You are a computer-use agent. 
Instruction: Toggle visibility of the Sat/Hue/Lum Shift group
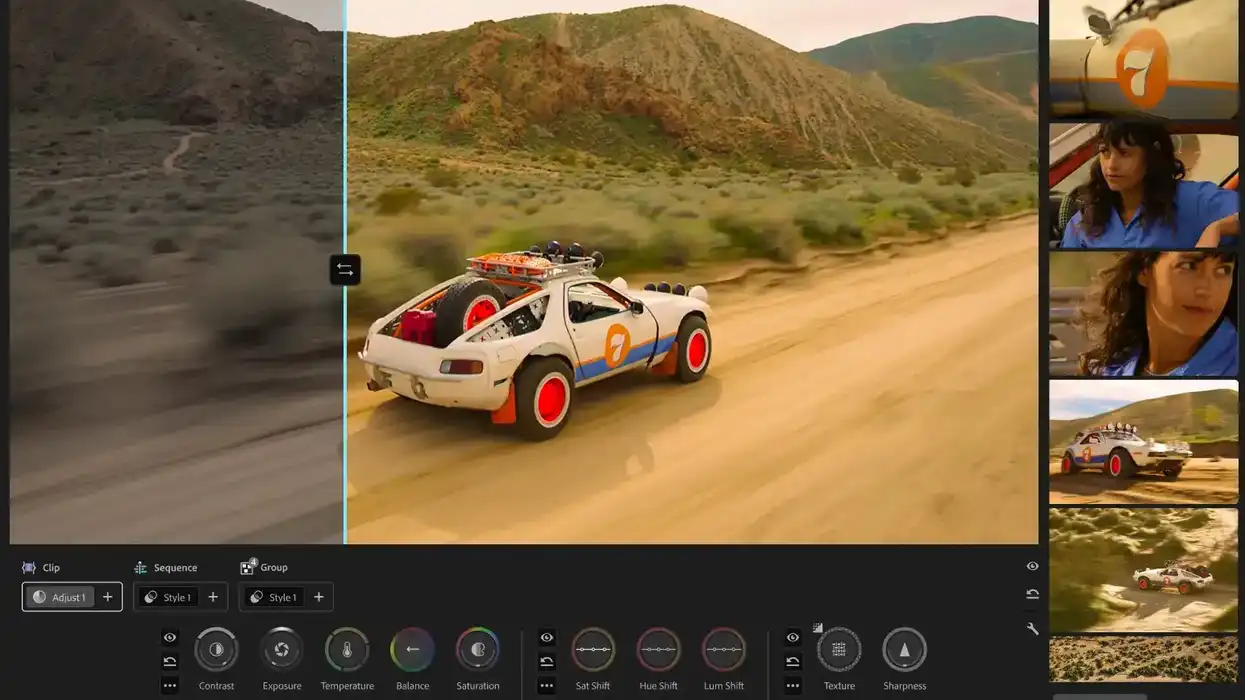coord(547,637)
